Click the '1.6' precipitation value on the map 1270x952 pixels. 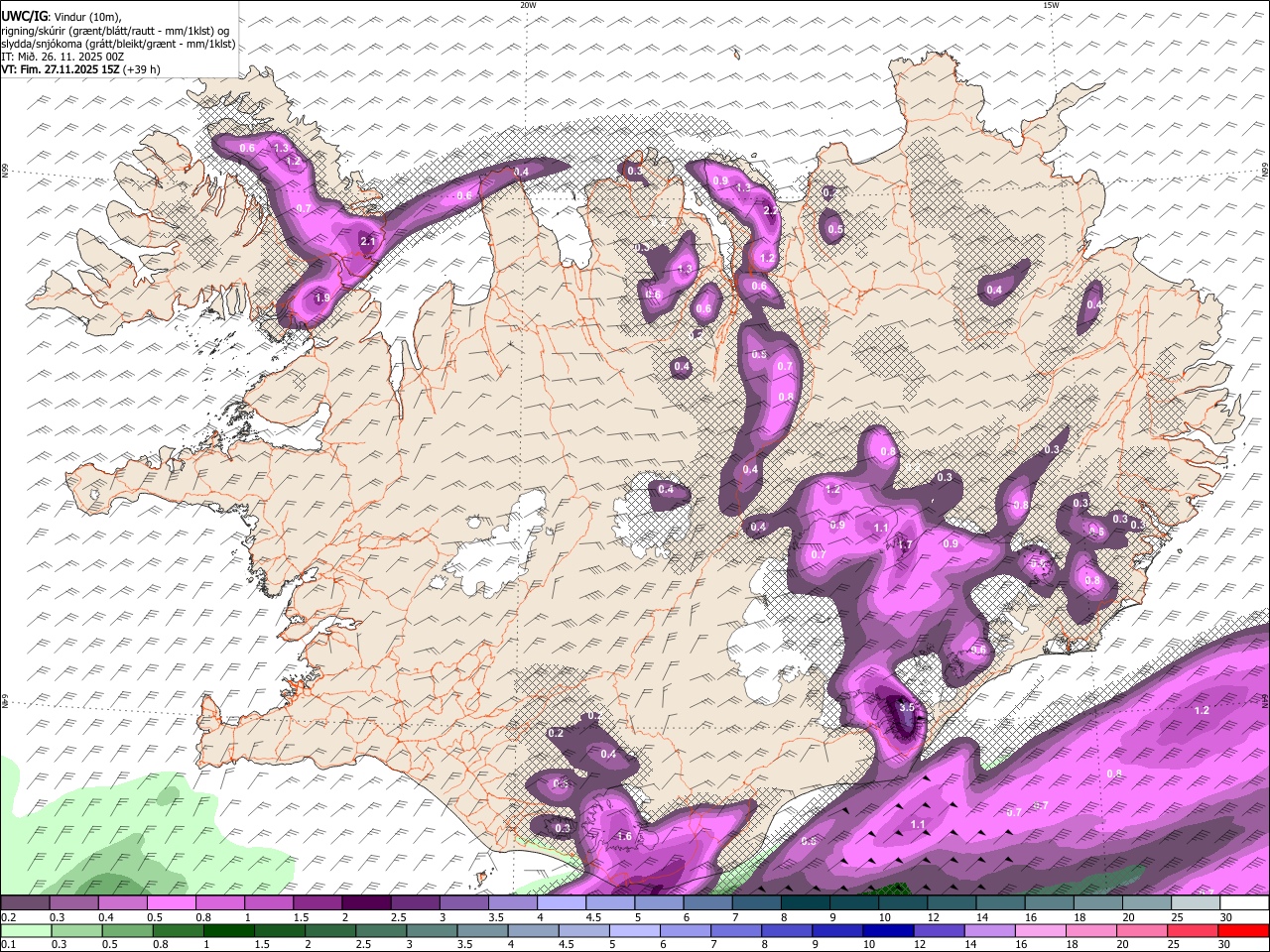624,836
